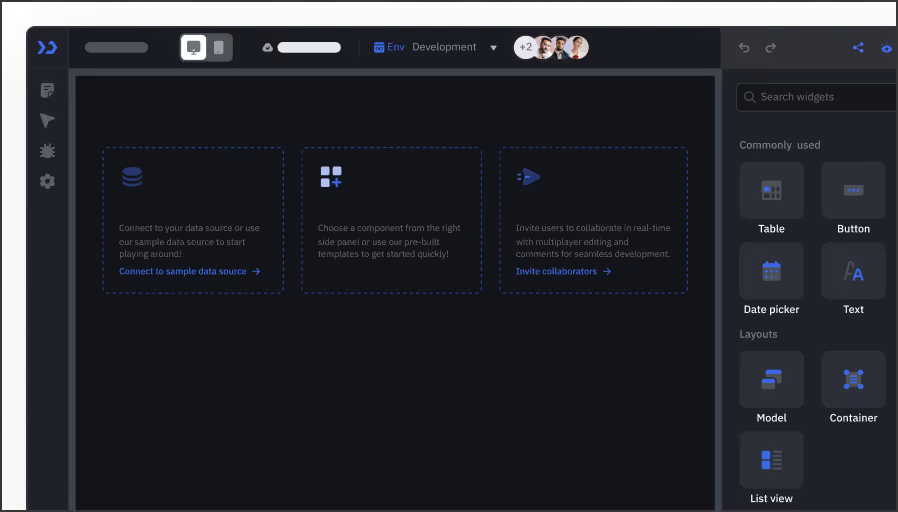This screenshot has width=898, height=512.
Task: Open the pages panel in left sidebar
Action: click(47, 91)
